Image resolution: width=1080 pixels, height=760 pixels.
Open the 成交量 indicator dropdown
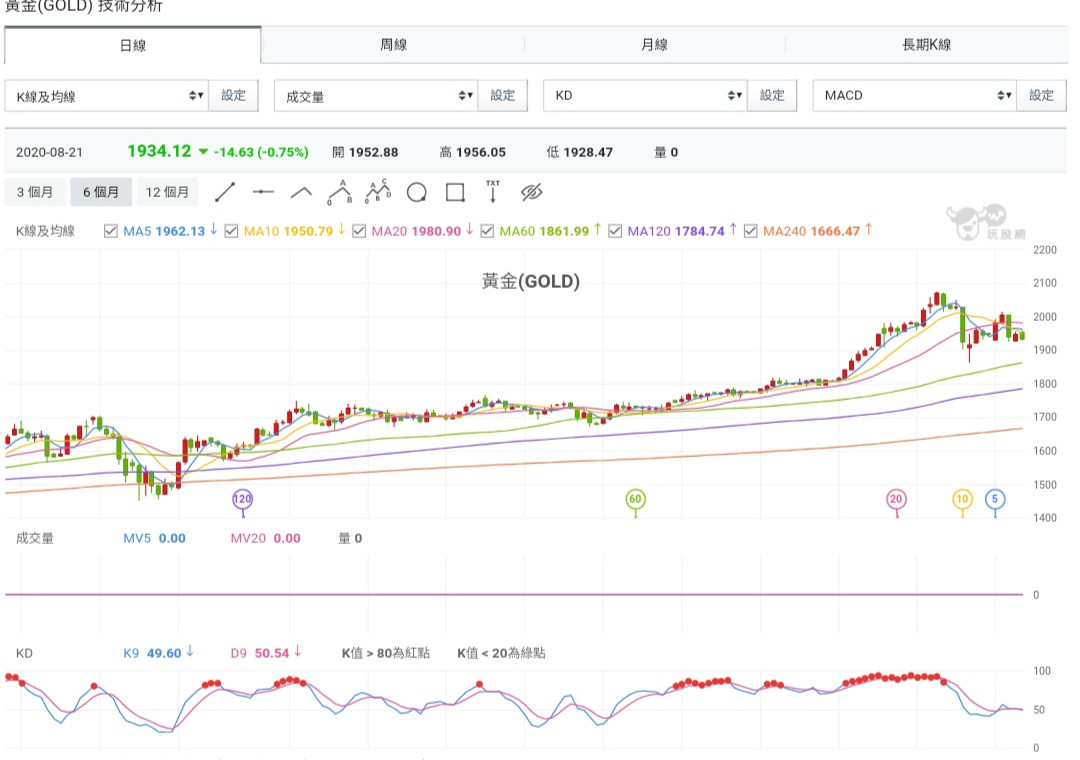pyautogui.click(x=376, y=96)
